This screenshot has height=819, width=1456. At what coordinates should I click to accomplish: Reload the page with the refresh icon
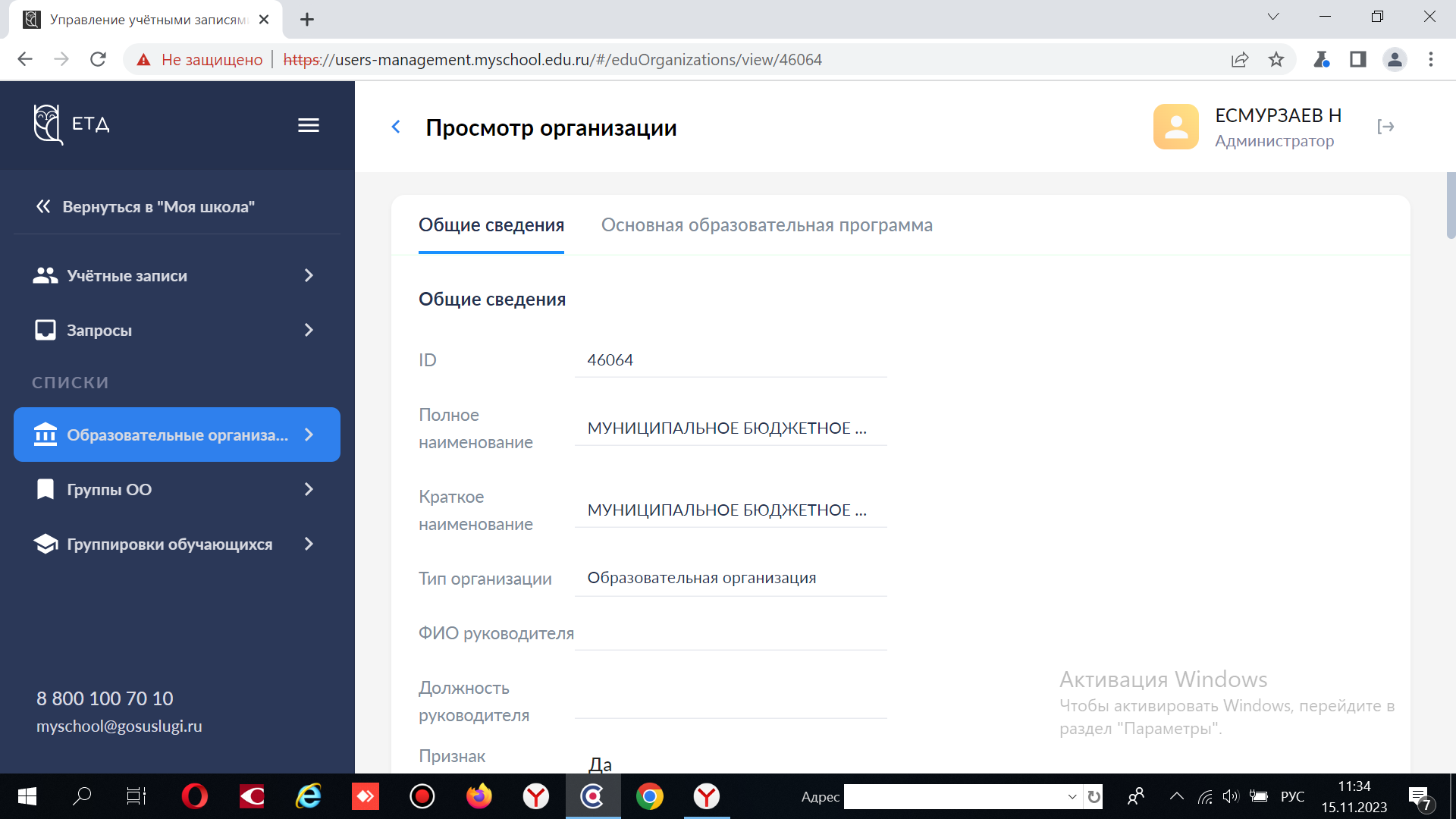coord(98,59)
